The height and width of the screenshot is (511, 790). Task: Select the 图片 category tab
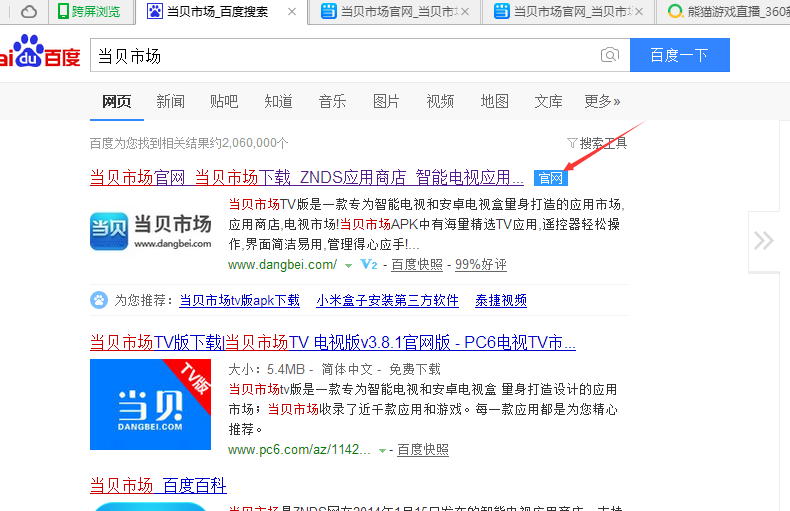tap(386, 101)
